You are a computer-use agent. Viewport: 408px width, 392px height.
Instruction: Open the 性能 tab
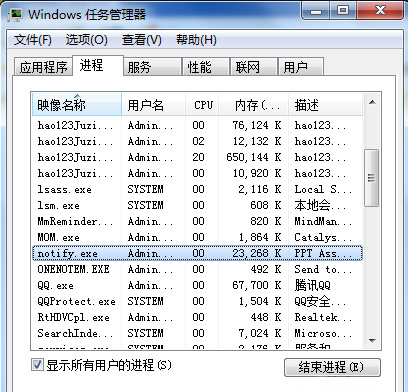pyautogui.click(x=206, y=67)
